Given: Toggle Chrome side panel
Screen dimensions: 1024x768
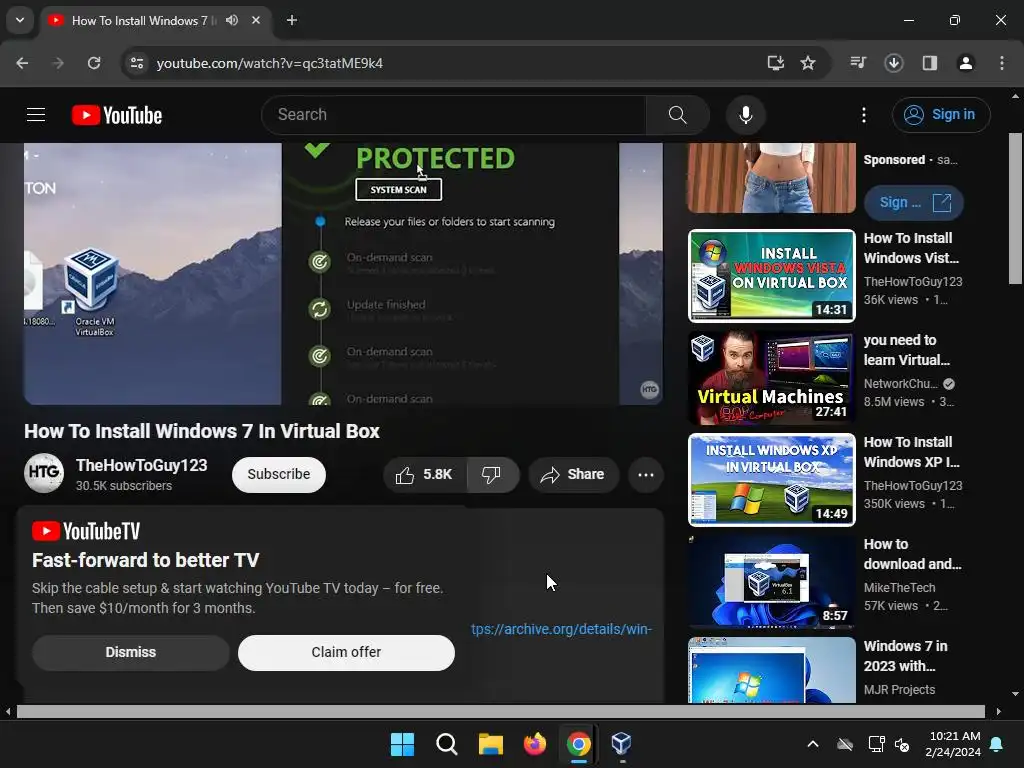Looking at the screenshot, I should 929,63.
